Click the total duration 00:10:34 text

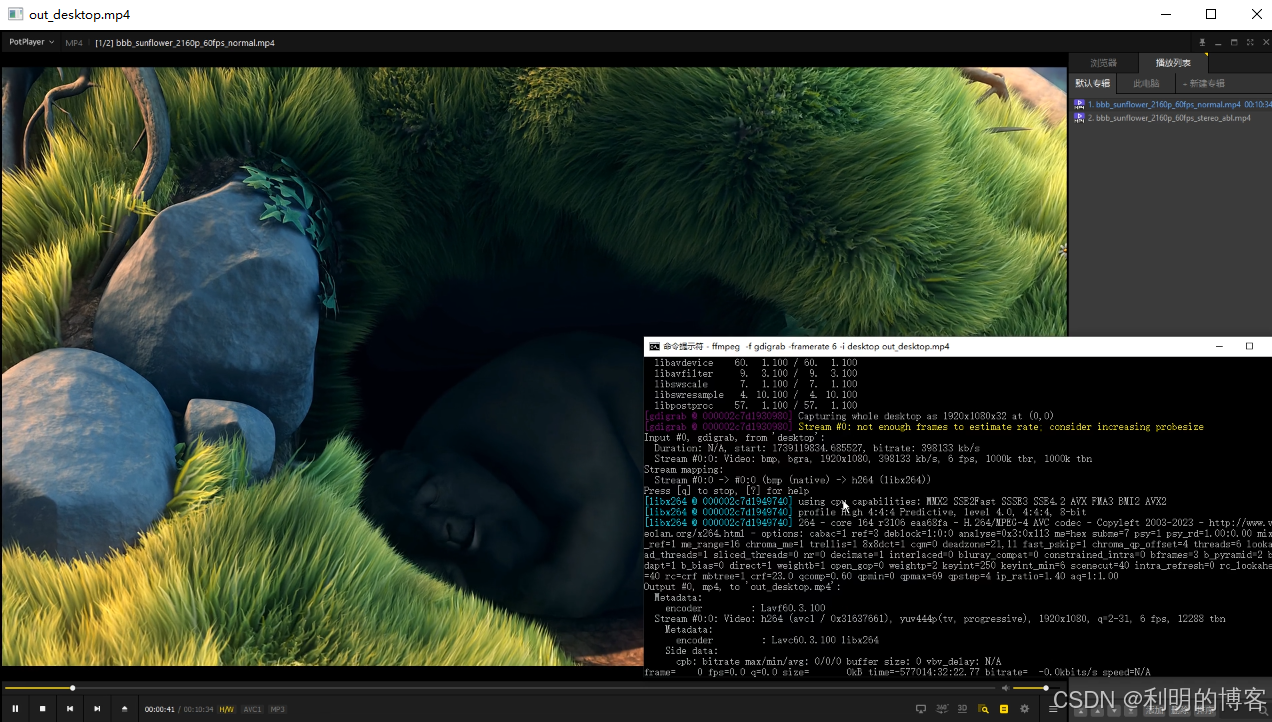(x=198, y=709)
